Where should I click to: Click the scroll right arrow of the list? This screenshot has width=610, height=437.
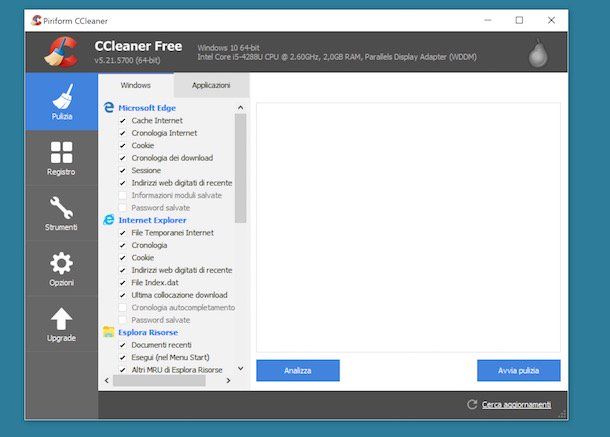pyautogui.click(x=228, y=381)
